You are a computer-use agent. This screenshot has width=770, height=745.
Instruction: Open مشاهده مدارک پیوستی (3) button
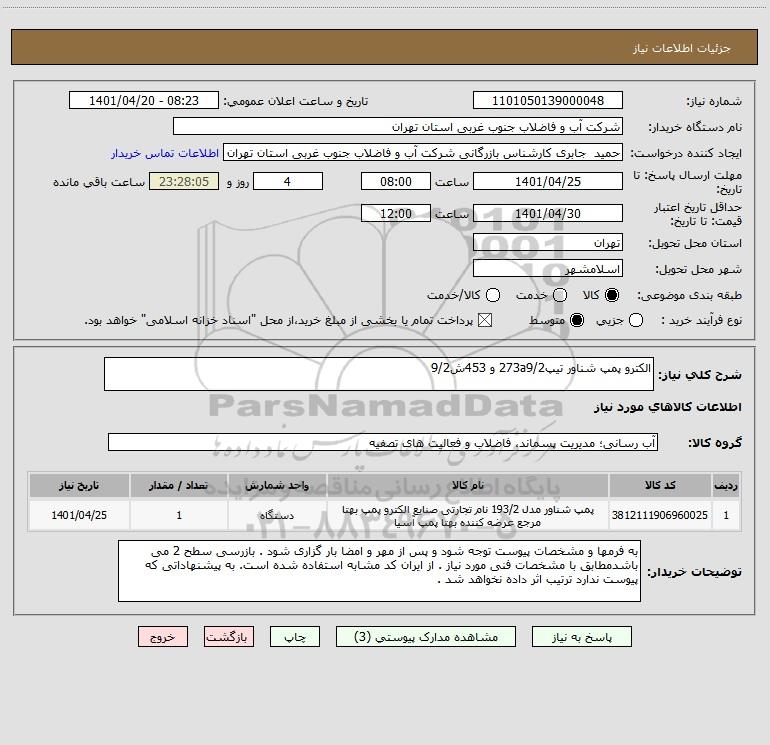click(x=426, y=637)
